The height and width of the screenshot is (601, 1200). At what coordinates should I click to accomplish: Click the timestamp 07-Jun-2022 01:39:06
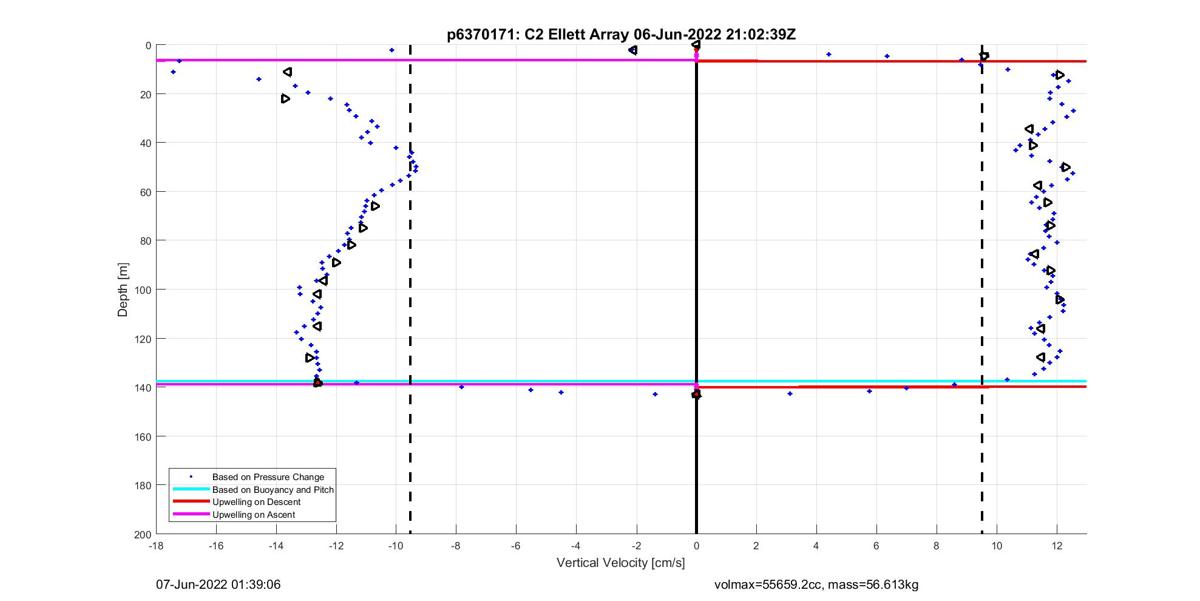tap(217, 584)
